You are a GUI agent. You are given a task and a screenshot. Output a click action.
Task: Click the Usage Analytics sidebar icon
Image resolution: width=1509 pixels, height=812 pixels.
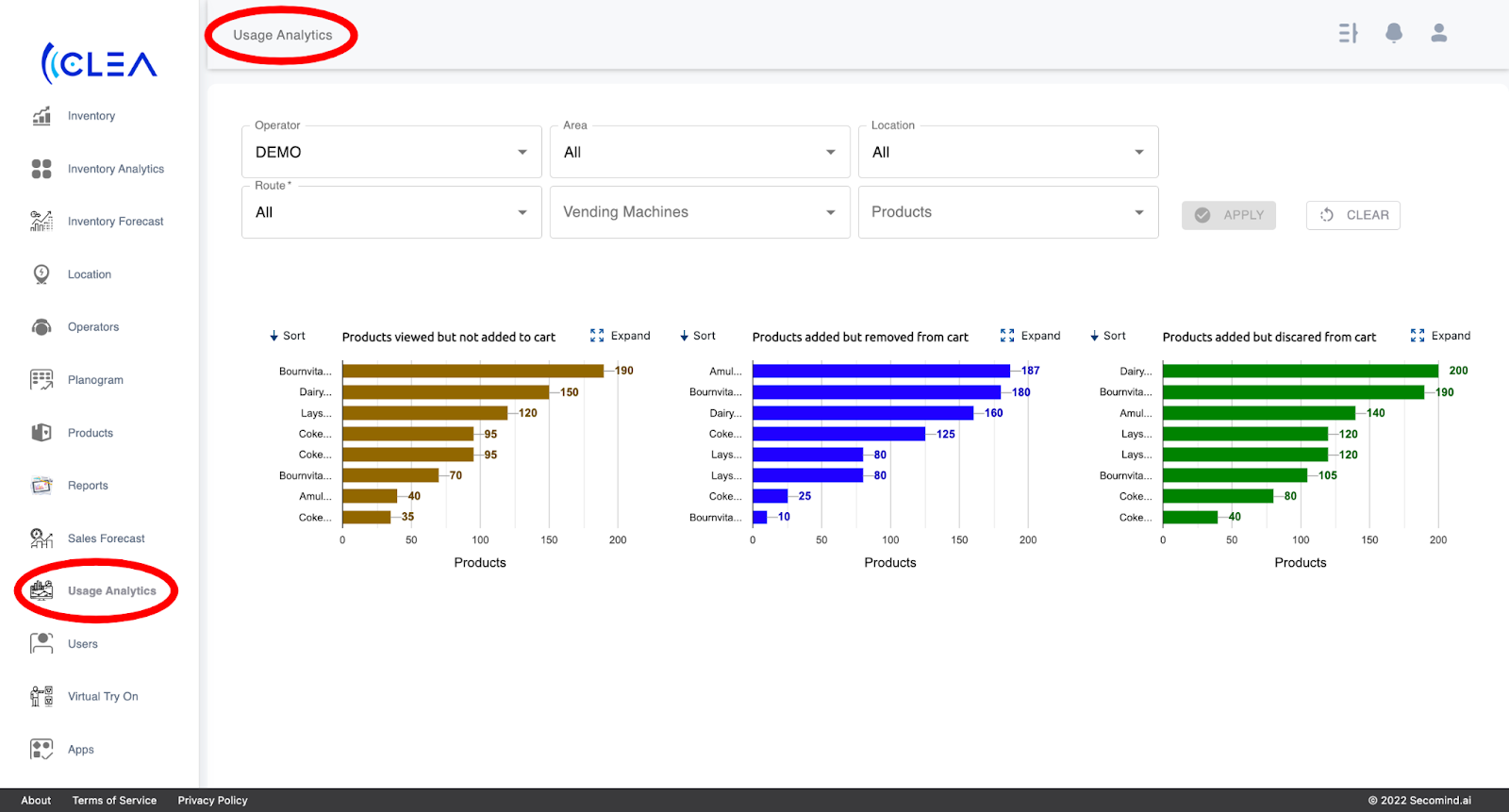pos(41,591)
